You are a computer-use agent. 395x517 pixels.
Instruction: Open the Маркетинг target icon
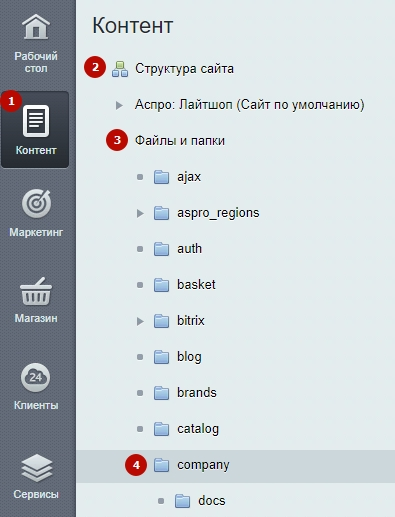36,204
